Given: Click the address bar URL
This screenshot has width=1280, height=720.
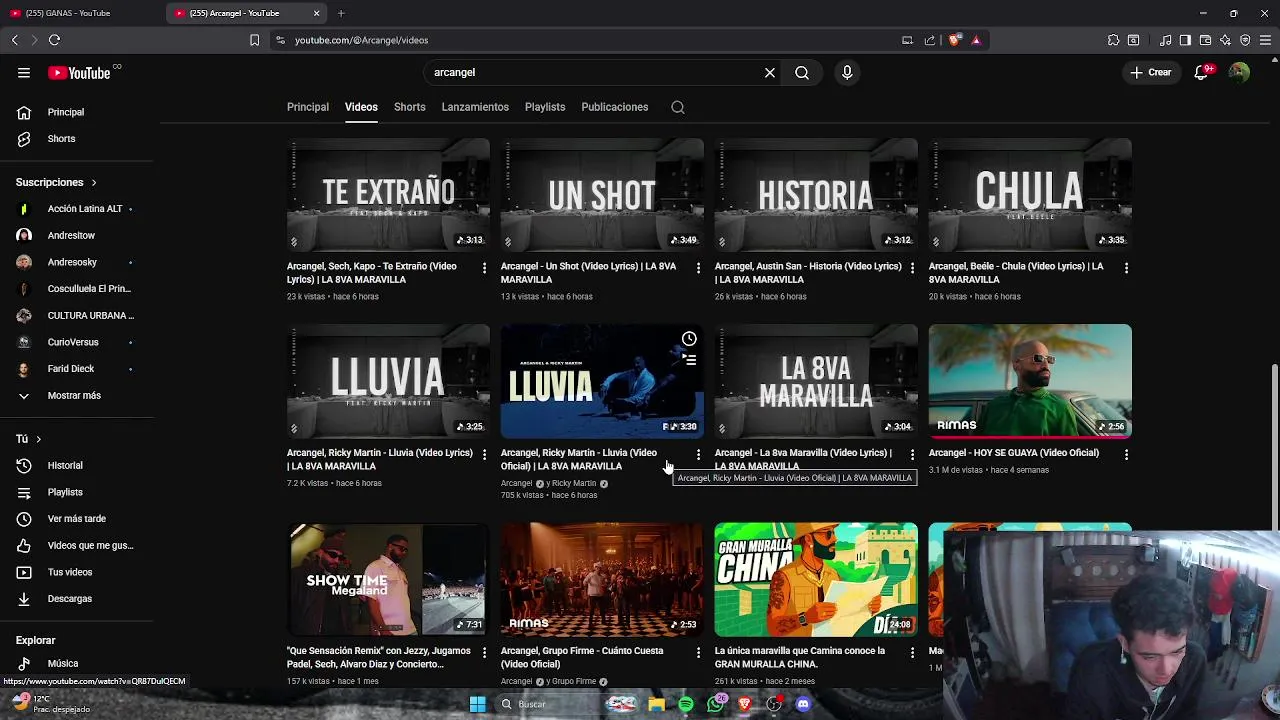Looking at the screenshot, I should [361, 40].
